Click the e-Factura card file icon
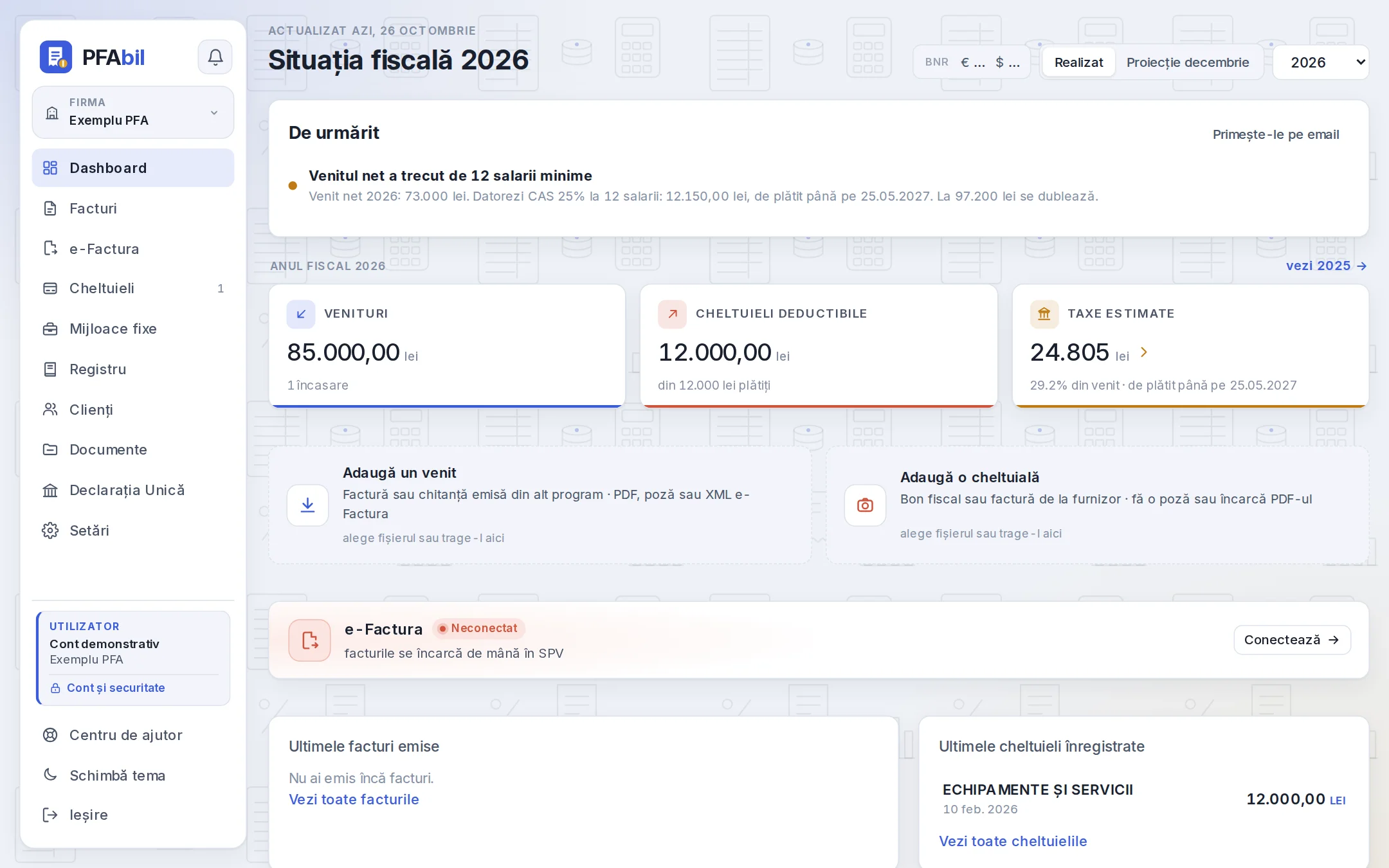This screenshot has height=868, width=1389. (x=310, y=640)
